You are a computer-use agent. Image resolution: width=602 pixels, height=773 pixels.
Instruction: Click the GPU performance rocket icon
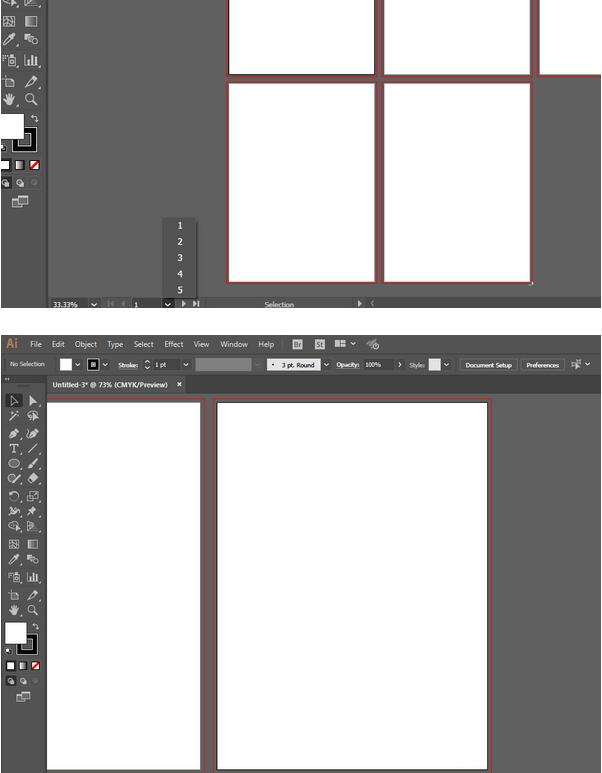373,345
